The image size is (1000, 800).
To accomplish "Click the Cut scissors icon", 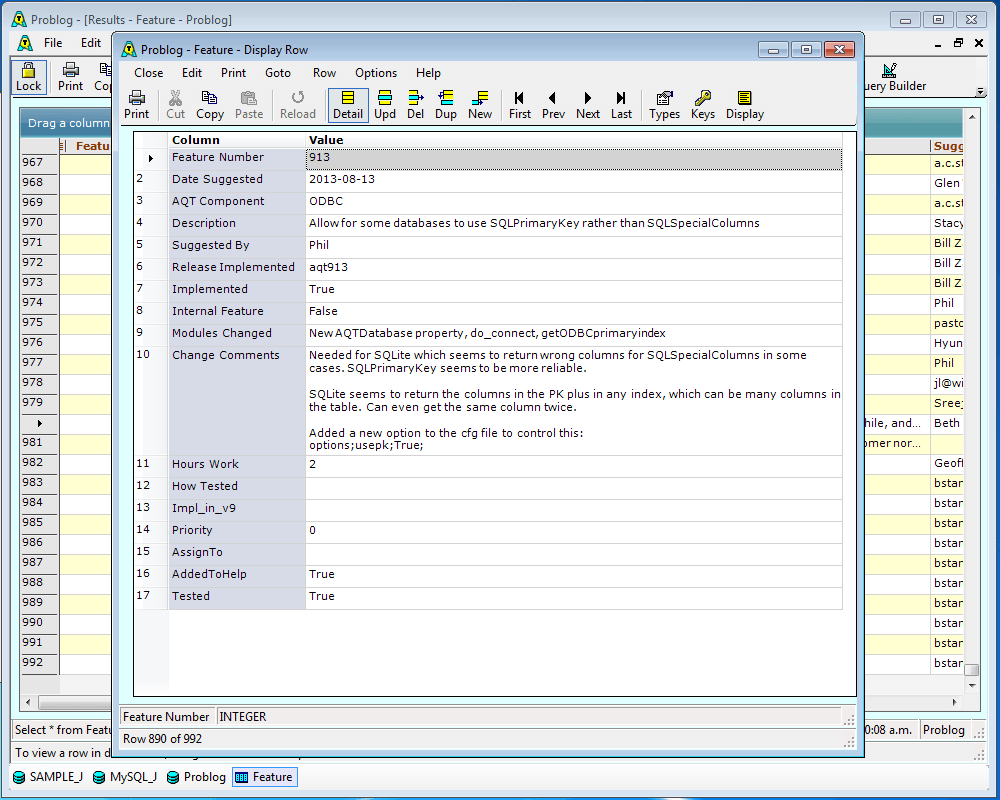I will coord(175,105).
